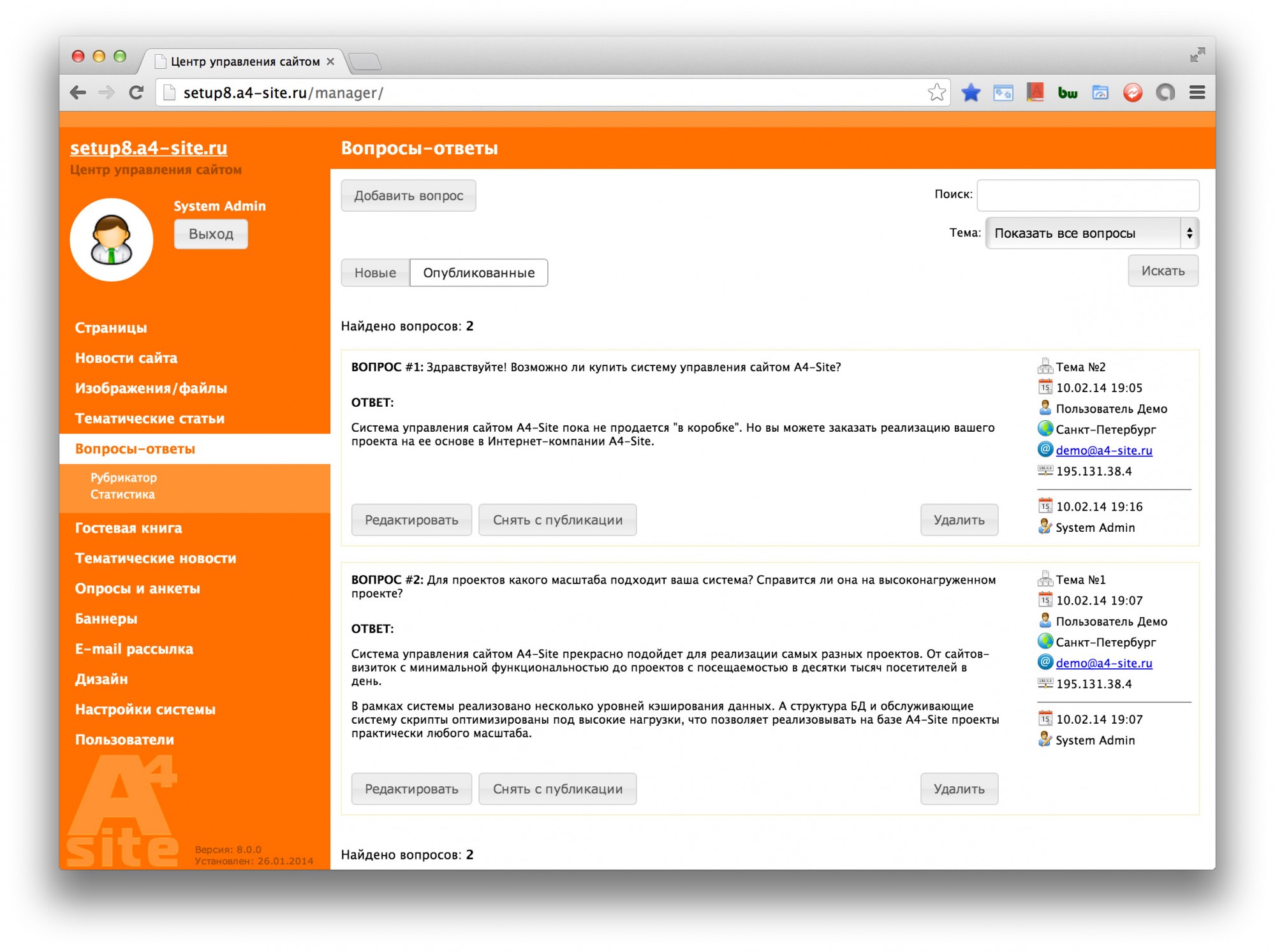Open Гостевая книга in the sidebar menu

pos(128,527)
